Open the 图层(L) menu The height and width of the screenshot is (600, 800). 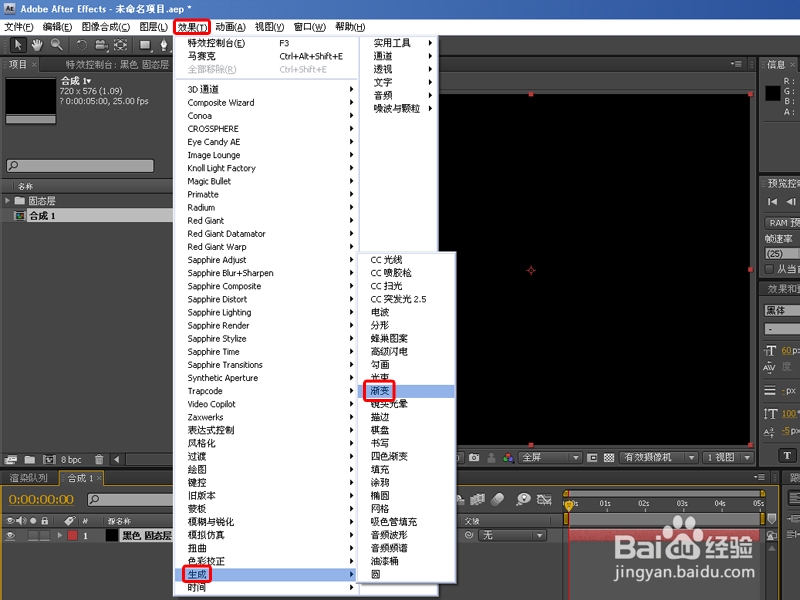tap(153, 27)
